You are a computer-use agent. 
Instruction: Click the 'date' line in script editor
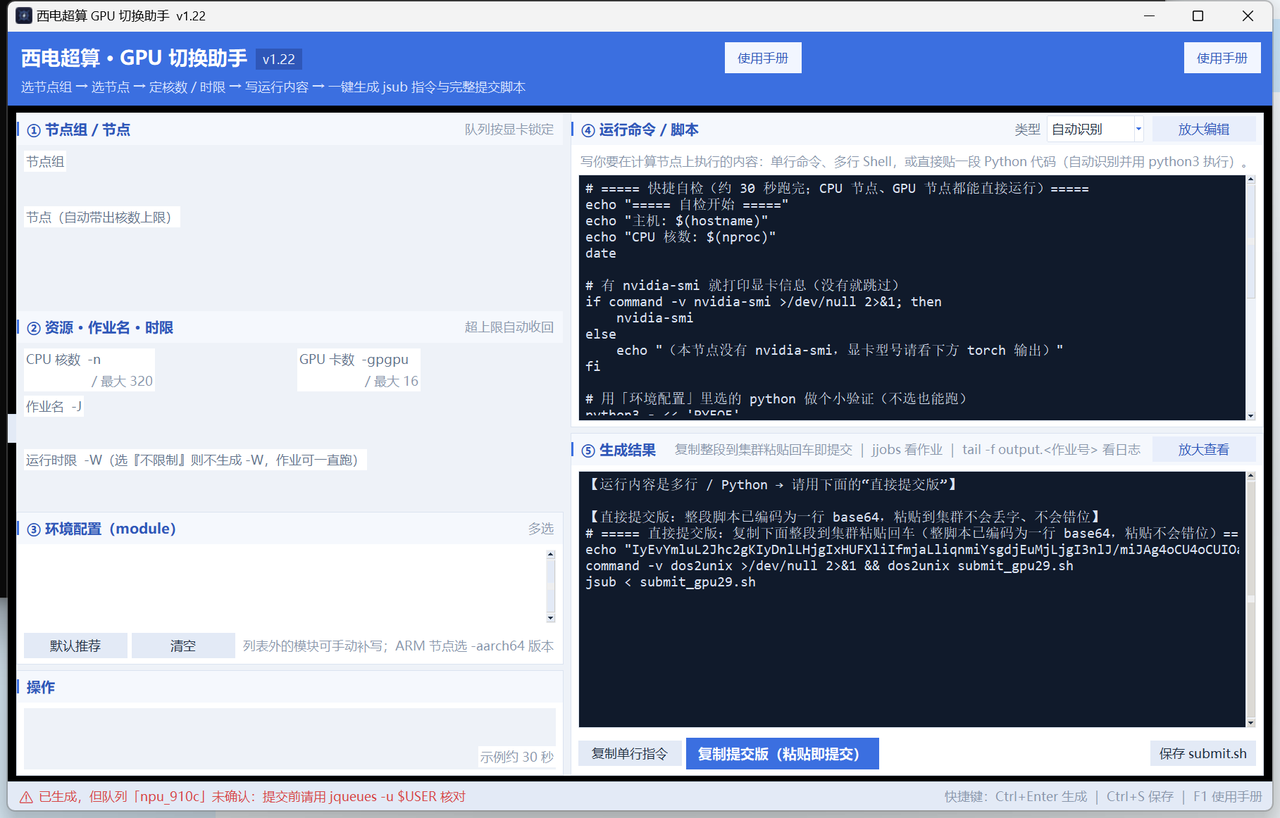[x=601, y=253]
